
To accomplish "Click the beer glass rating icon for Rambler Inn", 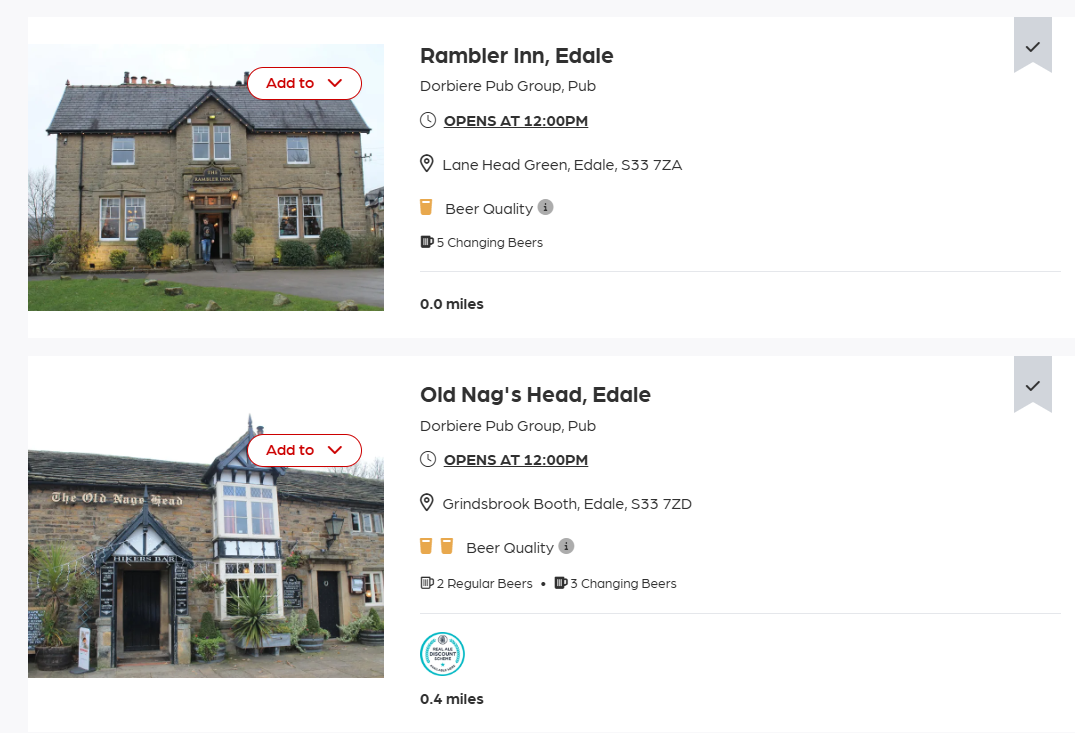I will [x=426, y=207].
